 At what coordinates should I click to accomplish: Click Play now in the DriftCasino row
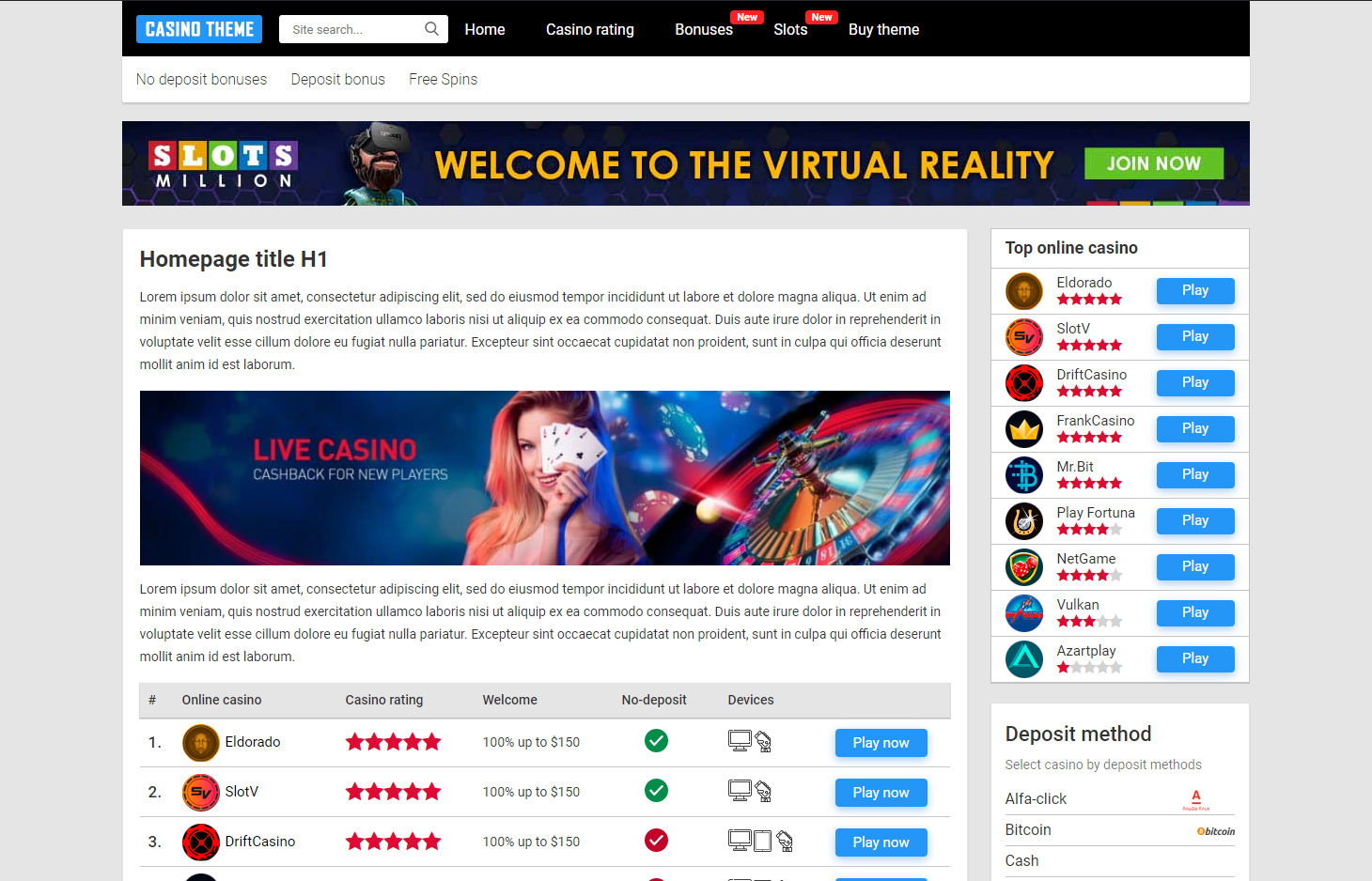click(x=881, y=842)
